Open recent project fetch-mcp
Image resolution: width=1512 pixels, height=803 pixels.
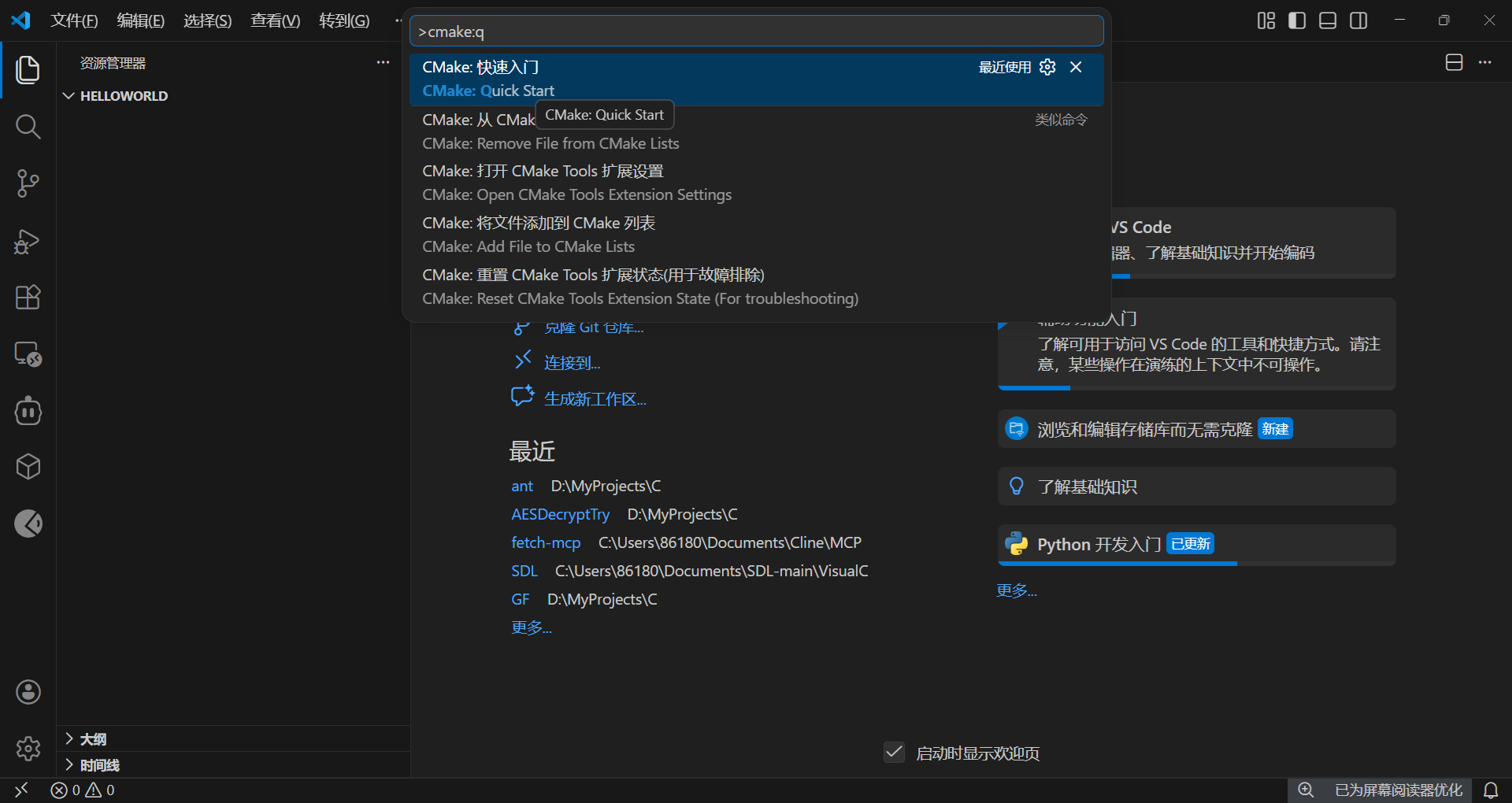tap(546, 542)
